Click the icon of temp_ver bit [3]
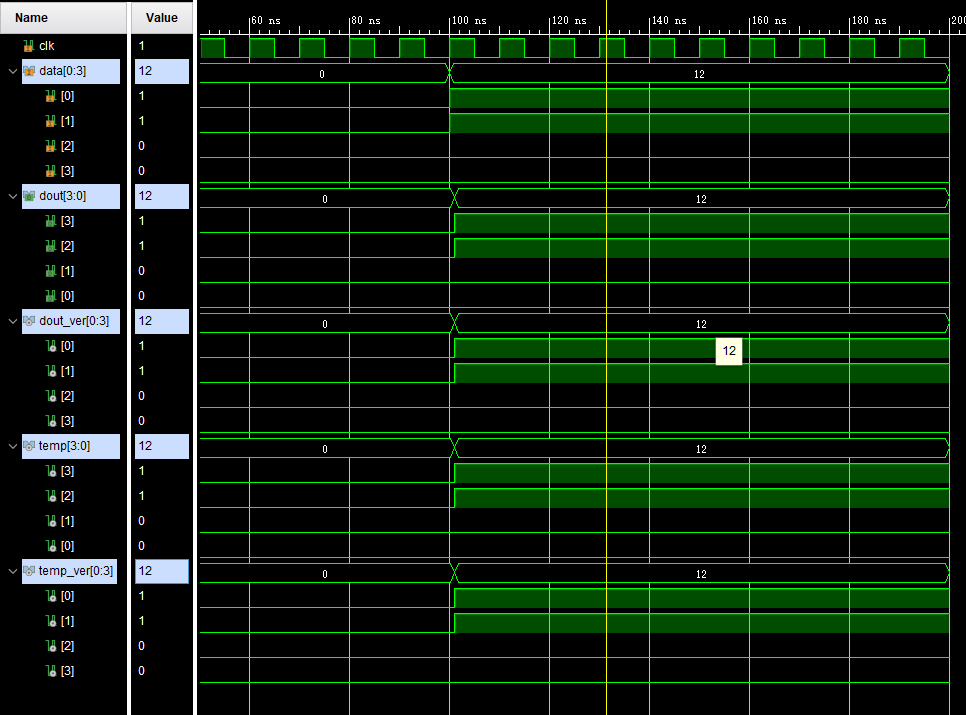This screenshot has width=966, height=715. click(51, 671)
